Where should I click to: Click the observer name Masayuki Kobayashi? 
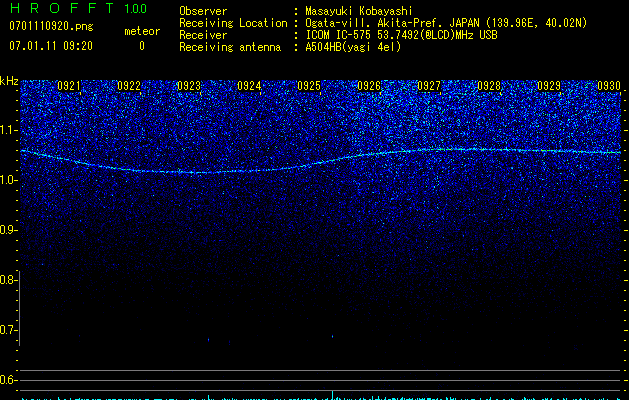359,11
